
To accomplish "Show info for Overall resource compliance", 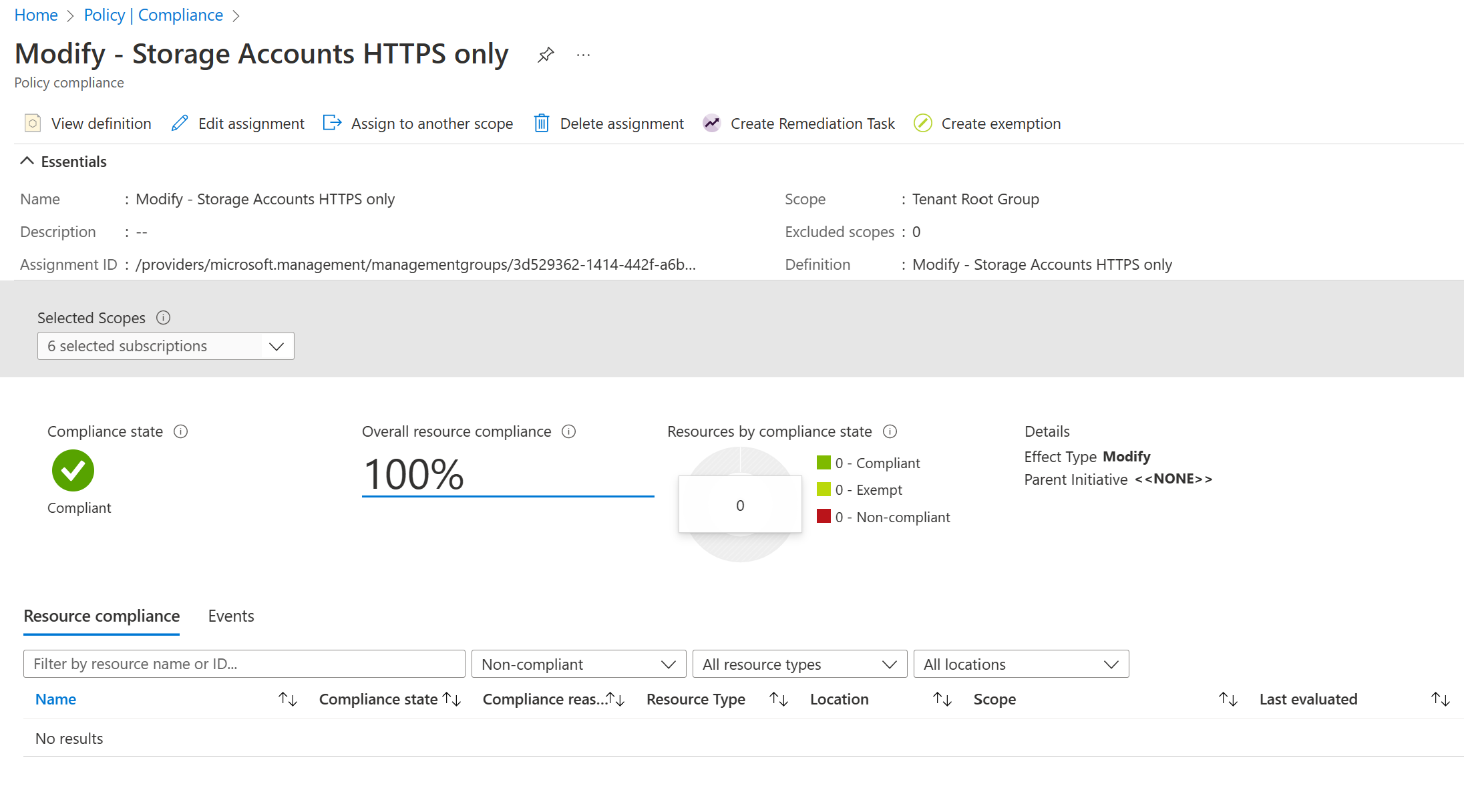I will tap(568, 431).
